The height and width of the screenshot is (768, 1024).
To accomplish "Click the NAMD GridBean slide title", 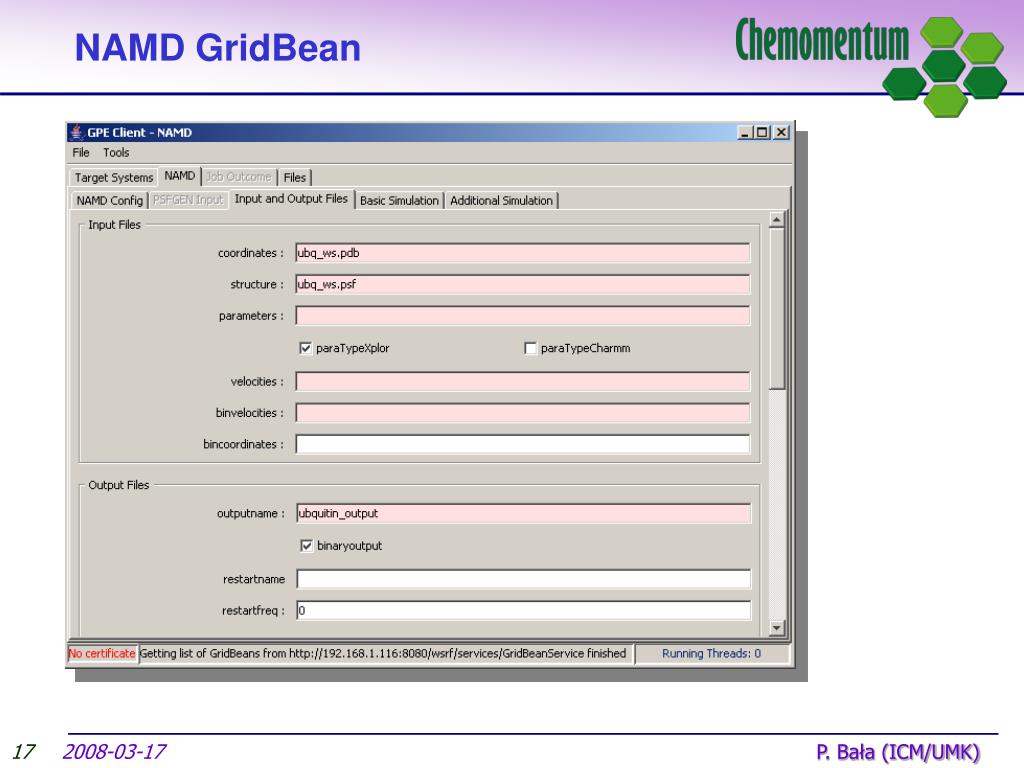I will coord(217,48).
